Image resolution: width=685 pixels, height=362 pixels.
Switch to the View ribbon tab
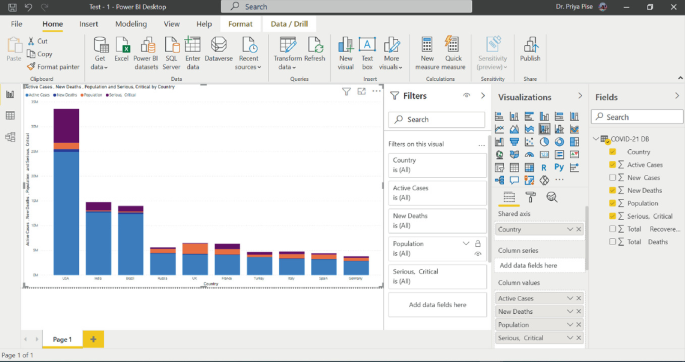tap(172, 24)
